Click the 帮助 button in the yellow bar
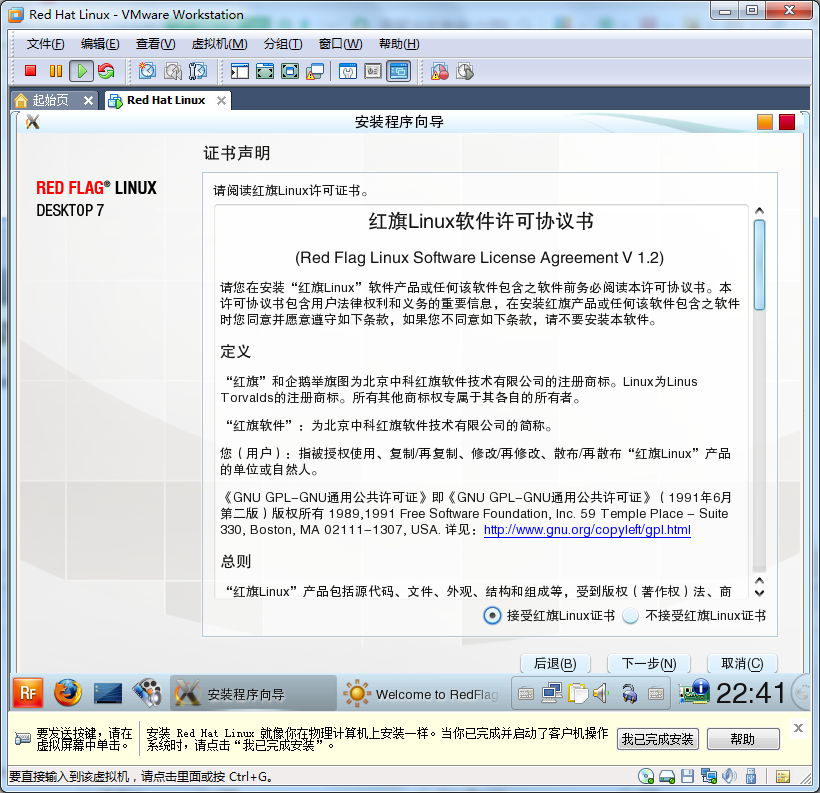The height and width of the screenshot is (793, 820). (743, 739)
